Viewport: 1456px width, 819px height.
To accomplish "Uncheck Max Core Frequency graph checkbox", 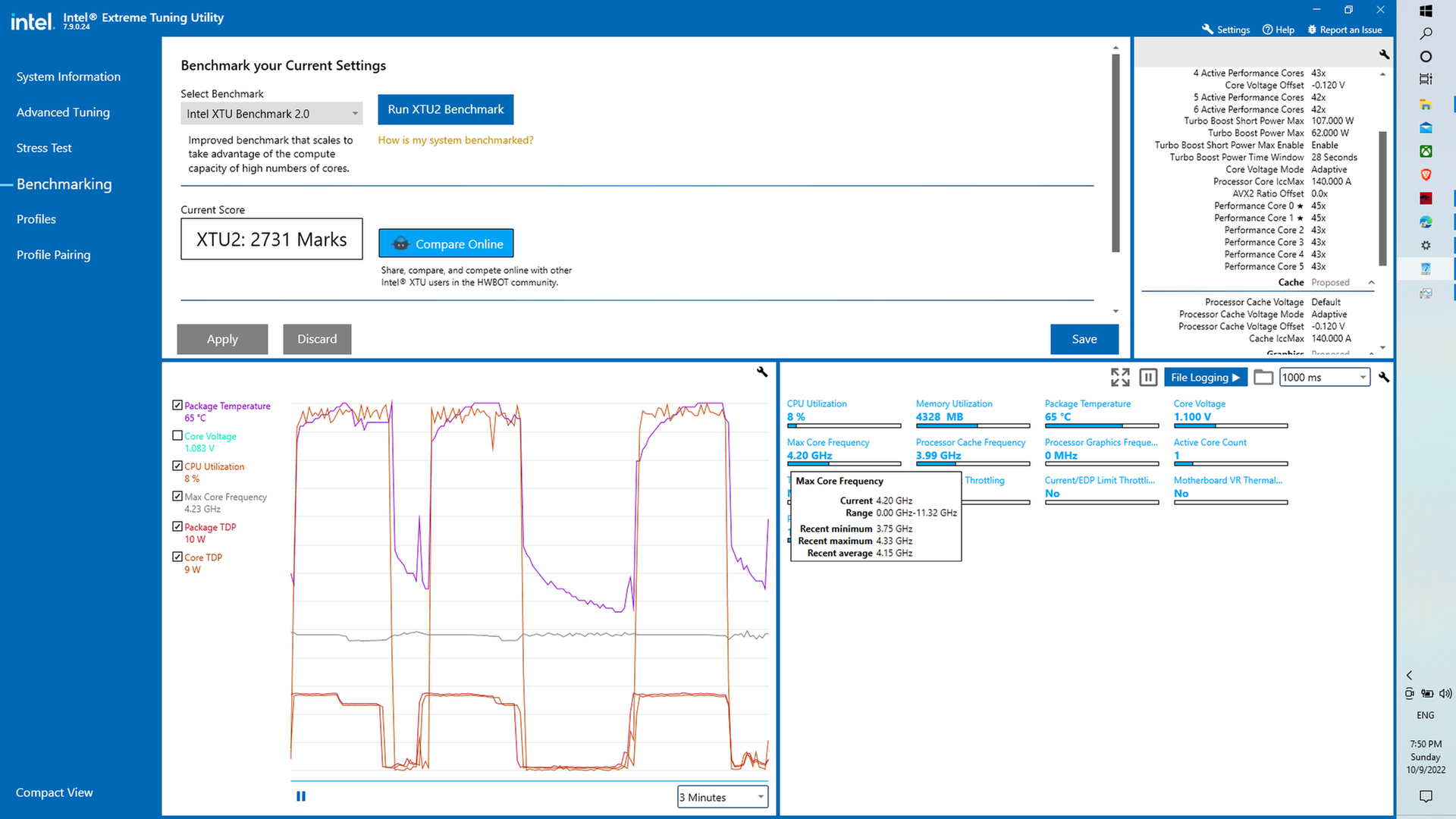I will click(177, 496).
